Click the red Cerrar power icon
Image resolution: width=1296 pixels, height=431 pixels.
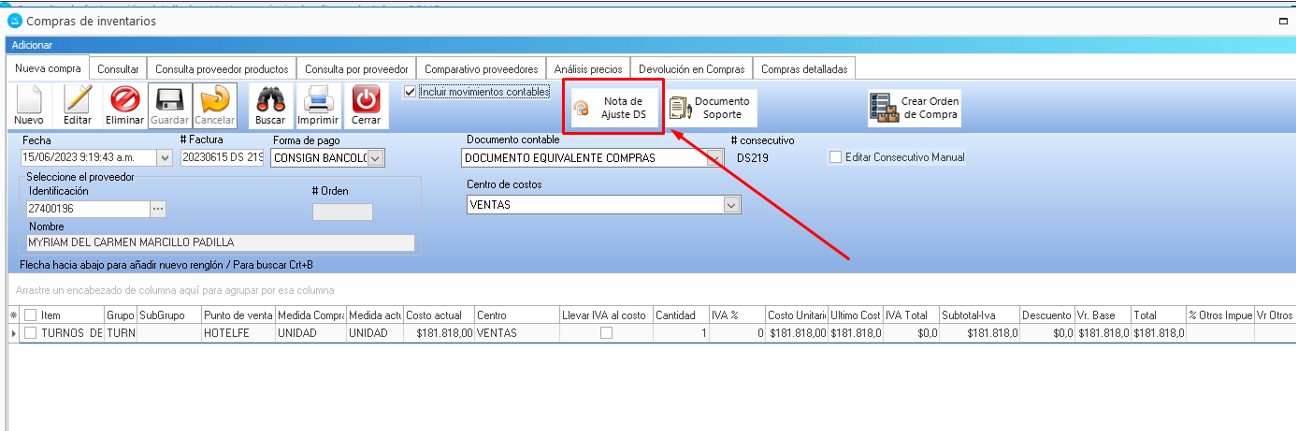coord(366,100)
